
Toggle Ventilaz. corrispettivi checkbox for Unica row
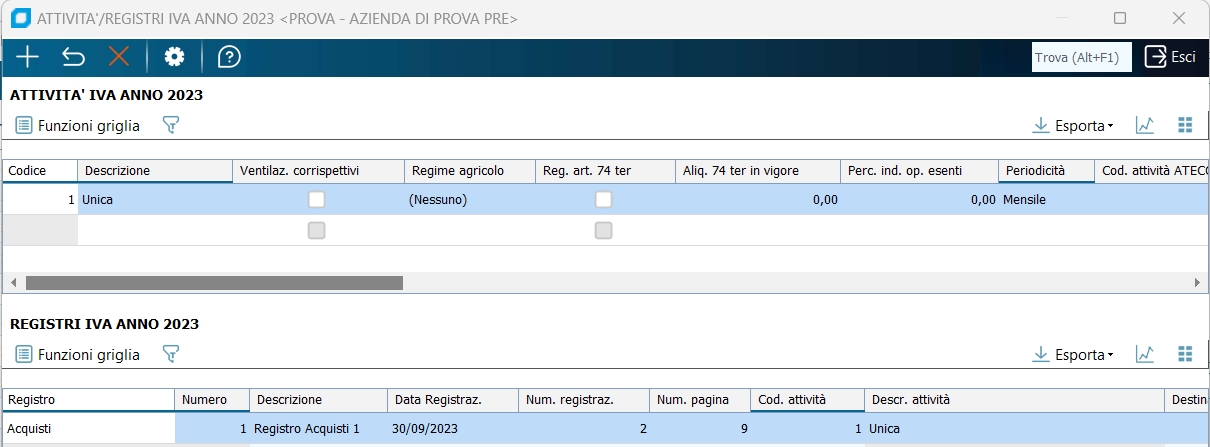coord(317,199)
